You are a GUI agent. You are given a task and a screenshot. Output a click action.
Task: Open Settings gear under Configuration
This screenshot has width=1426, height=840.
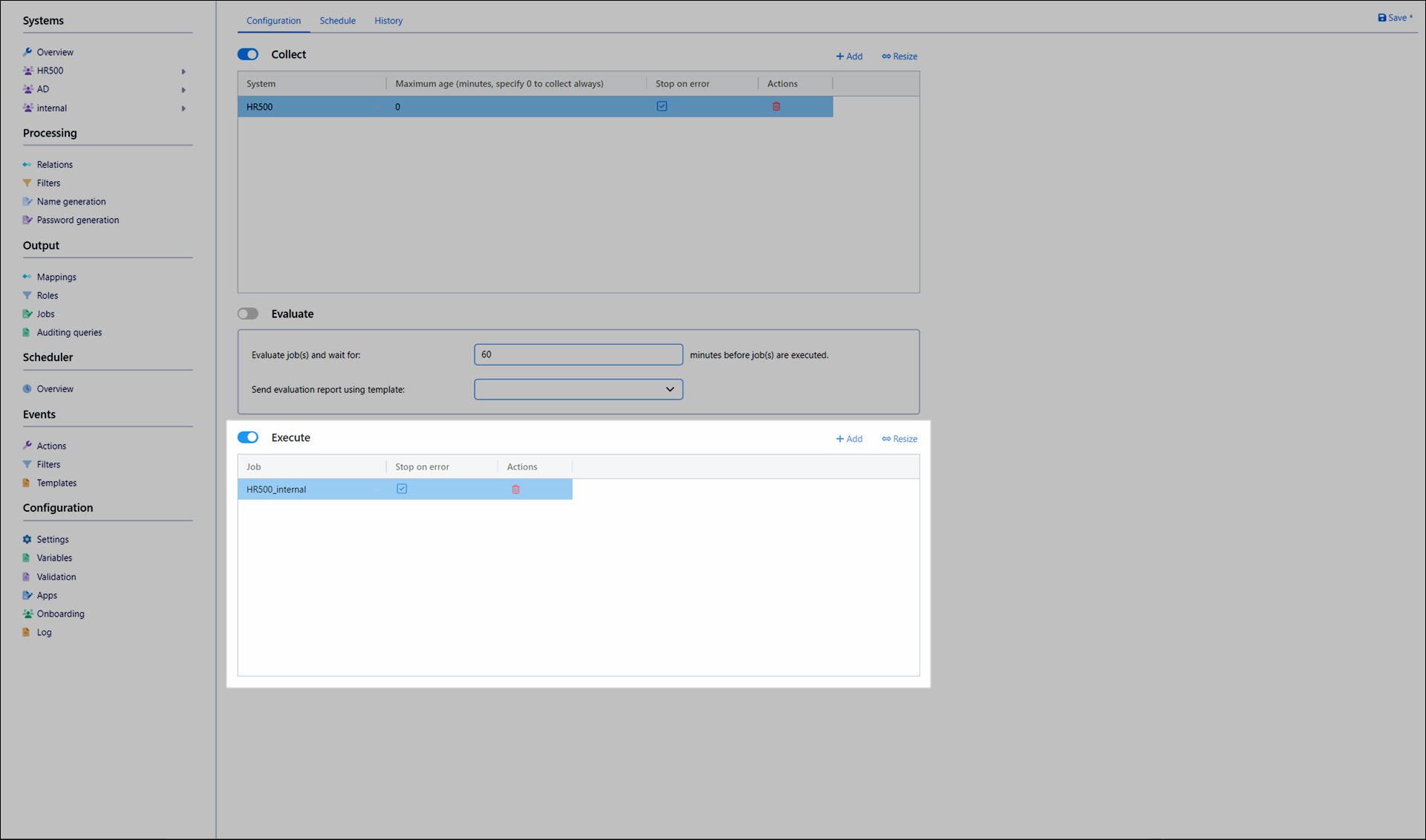[x=52, y=539]
